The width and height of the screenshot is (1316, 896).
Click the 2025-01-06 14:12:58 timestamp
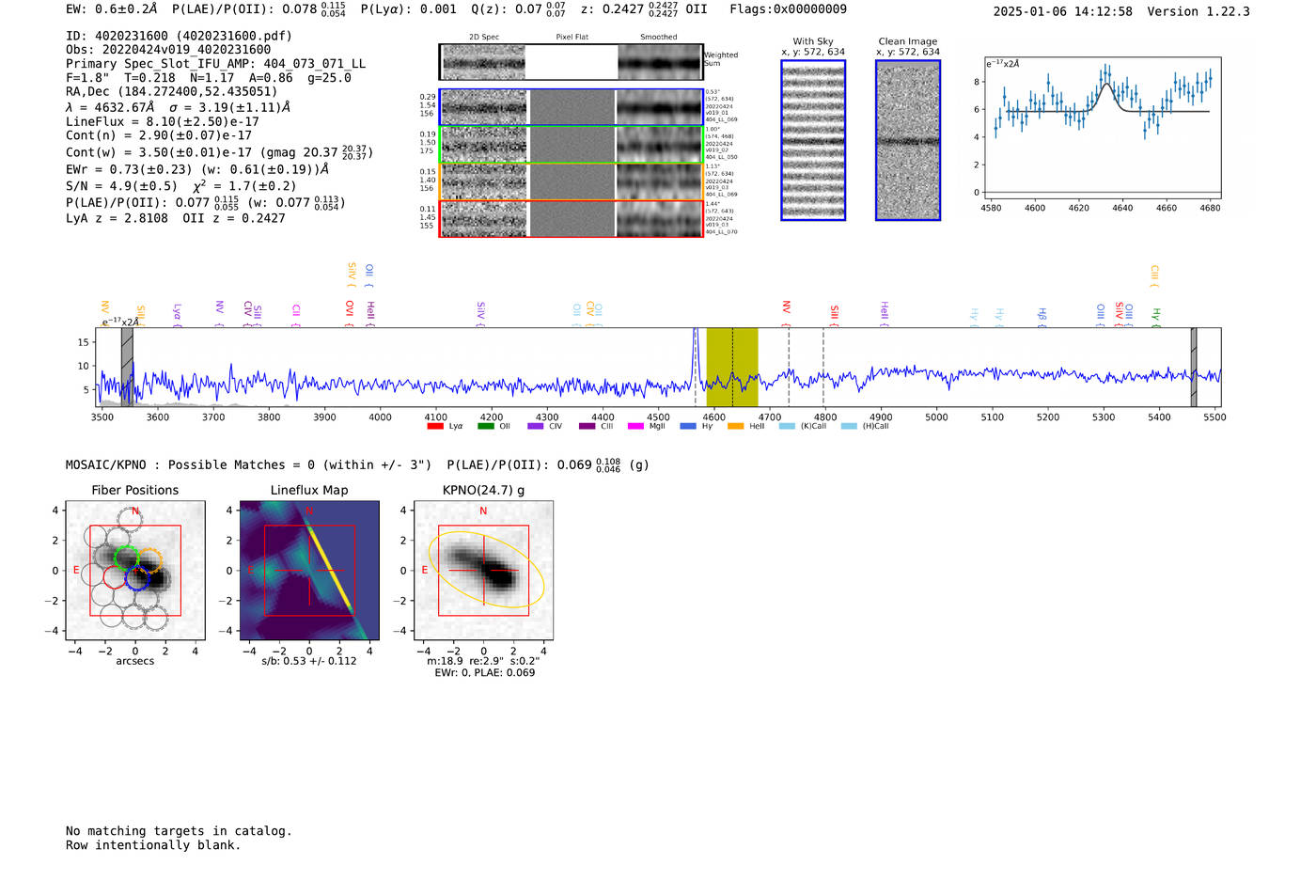(1062, 11)
